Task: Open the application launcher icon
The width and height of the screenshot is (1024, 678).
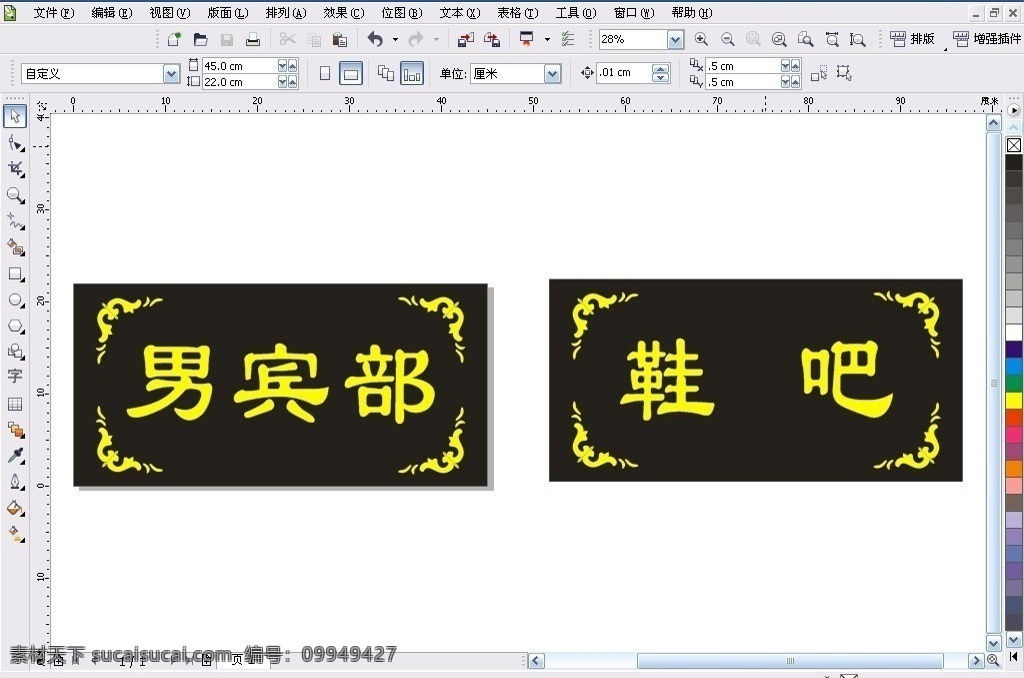Action: [526, 39]
